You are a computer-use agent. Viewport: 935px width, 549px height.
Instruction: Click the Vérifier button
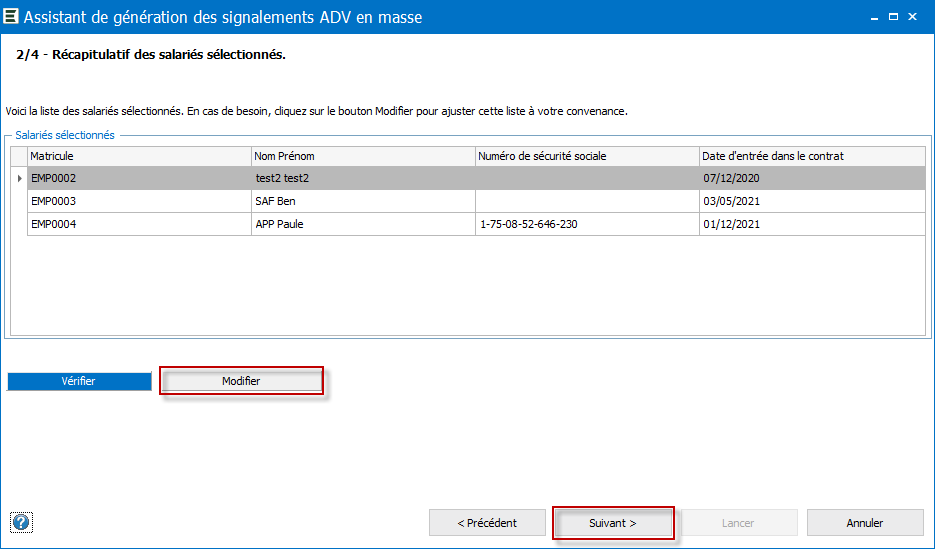pos(79,381)
